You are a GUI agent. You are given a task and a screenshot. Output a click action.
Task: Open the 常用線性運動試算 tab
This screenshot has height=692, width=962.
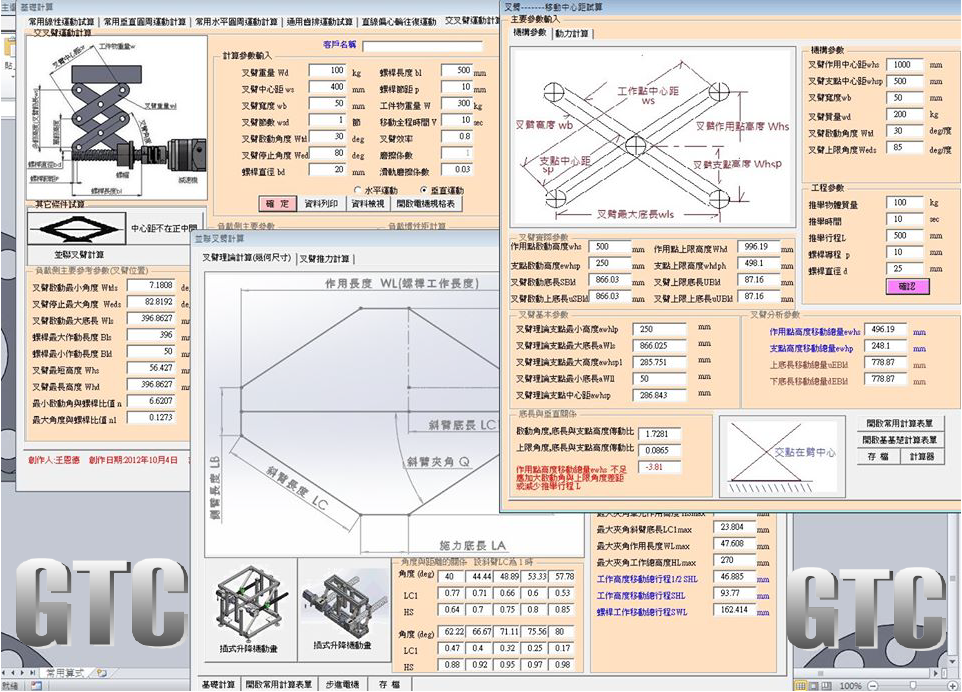[63, 21]
